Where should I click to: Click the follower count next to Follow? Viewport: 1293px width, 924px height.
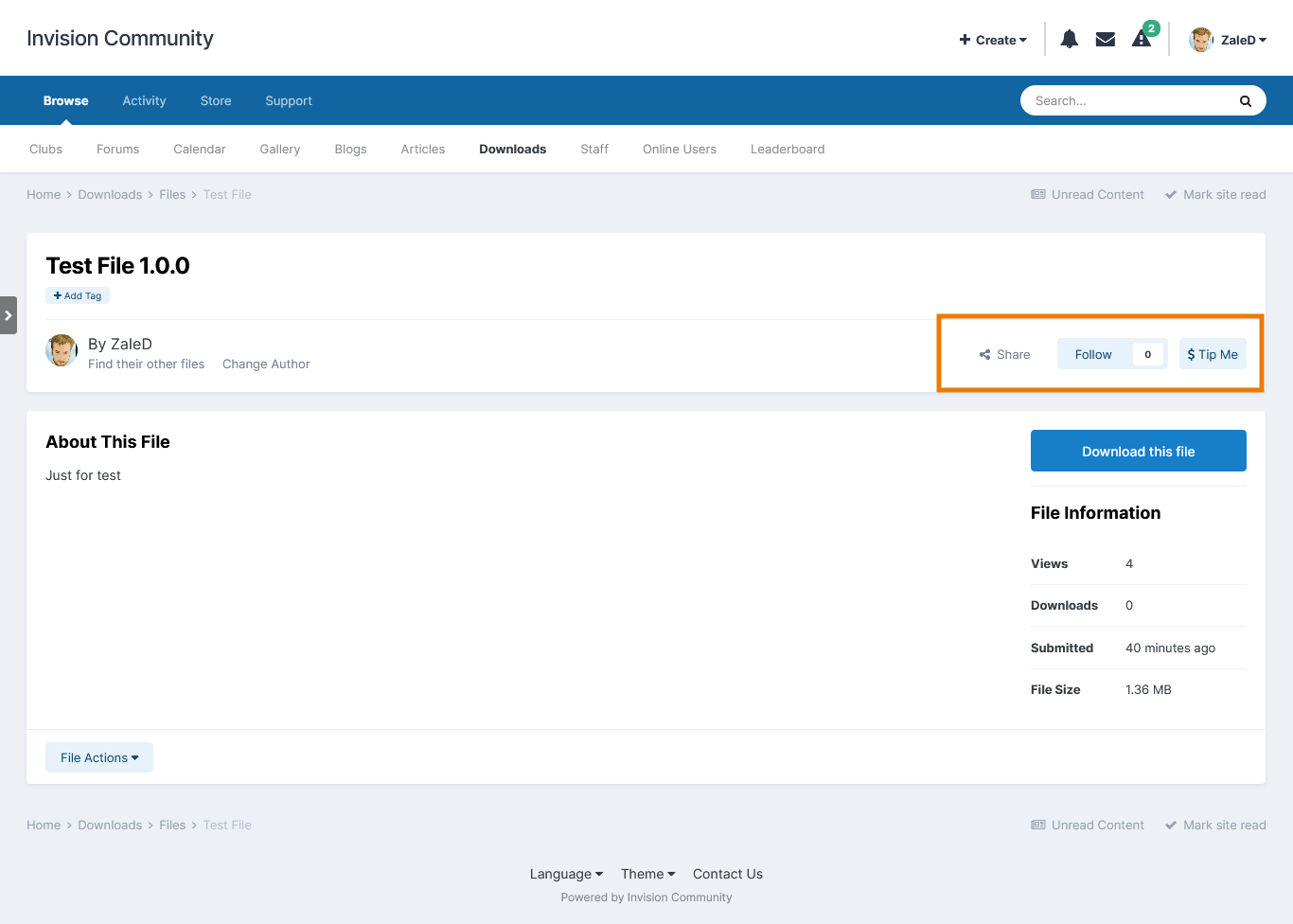[x=1148, y=354]
